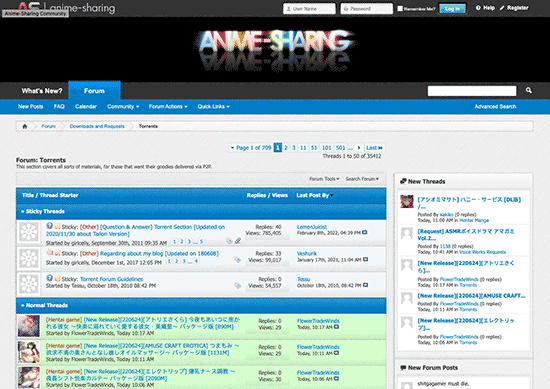This screenshot has height=389, width=550.
Task: Go to page 2 of thread list
Action: [286, 148]
